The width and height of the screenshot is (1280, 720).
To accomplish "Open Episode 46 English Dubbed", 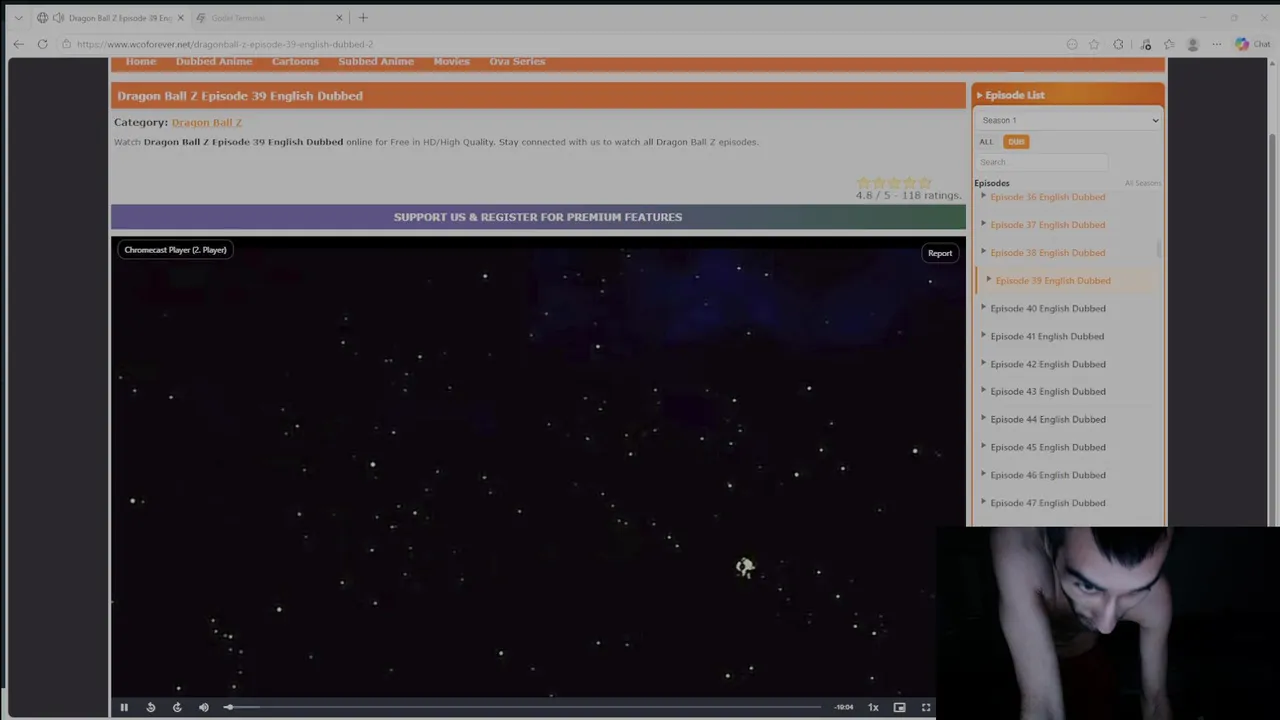I will point(1047,475).
